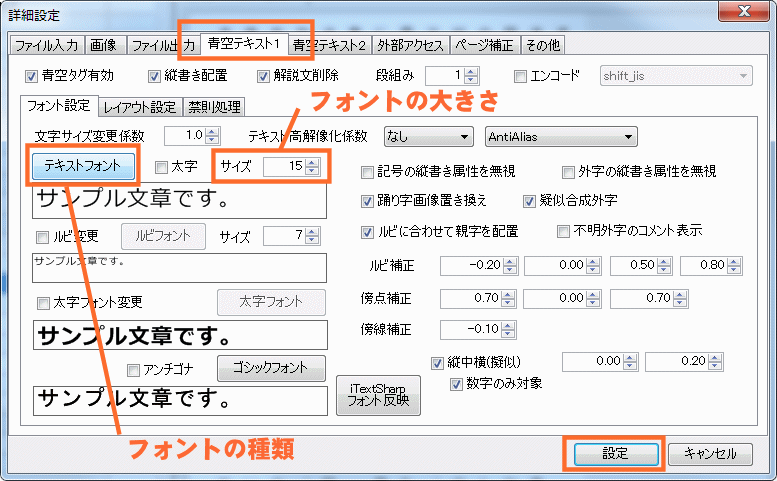Open the AntiAlias dropdown list
777x481 pixels.
pos(560,136)
